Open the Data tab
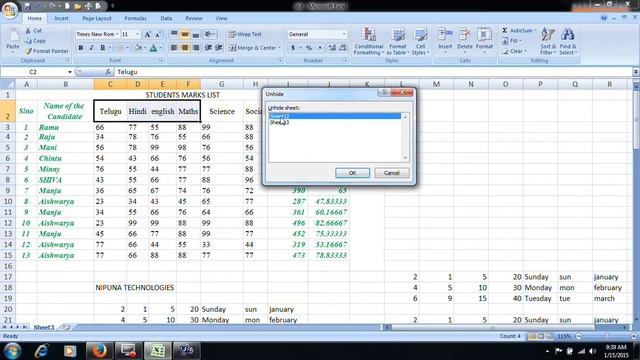The image size is (640, 360). click(x=166, y=18)
